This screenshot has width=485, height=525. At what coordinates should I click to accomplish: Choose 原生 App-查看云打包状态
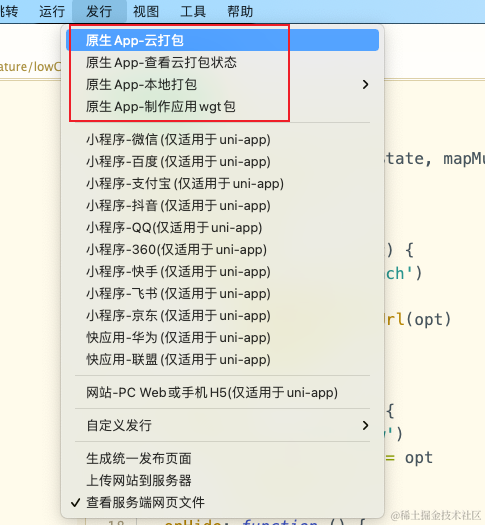[223, 62]
